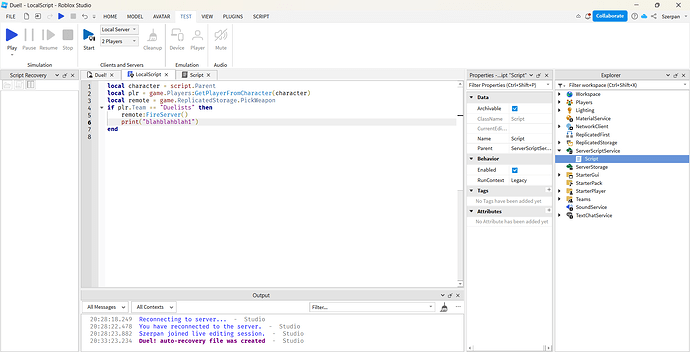Clear the output with the broom icon
690x364 pixels.
click(444, 307)
